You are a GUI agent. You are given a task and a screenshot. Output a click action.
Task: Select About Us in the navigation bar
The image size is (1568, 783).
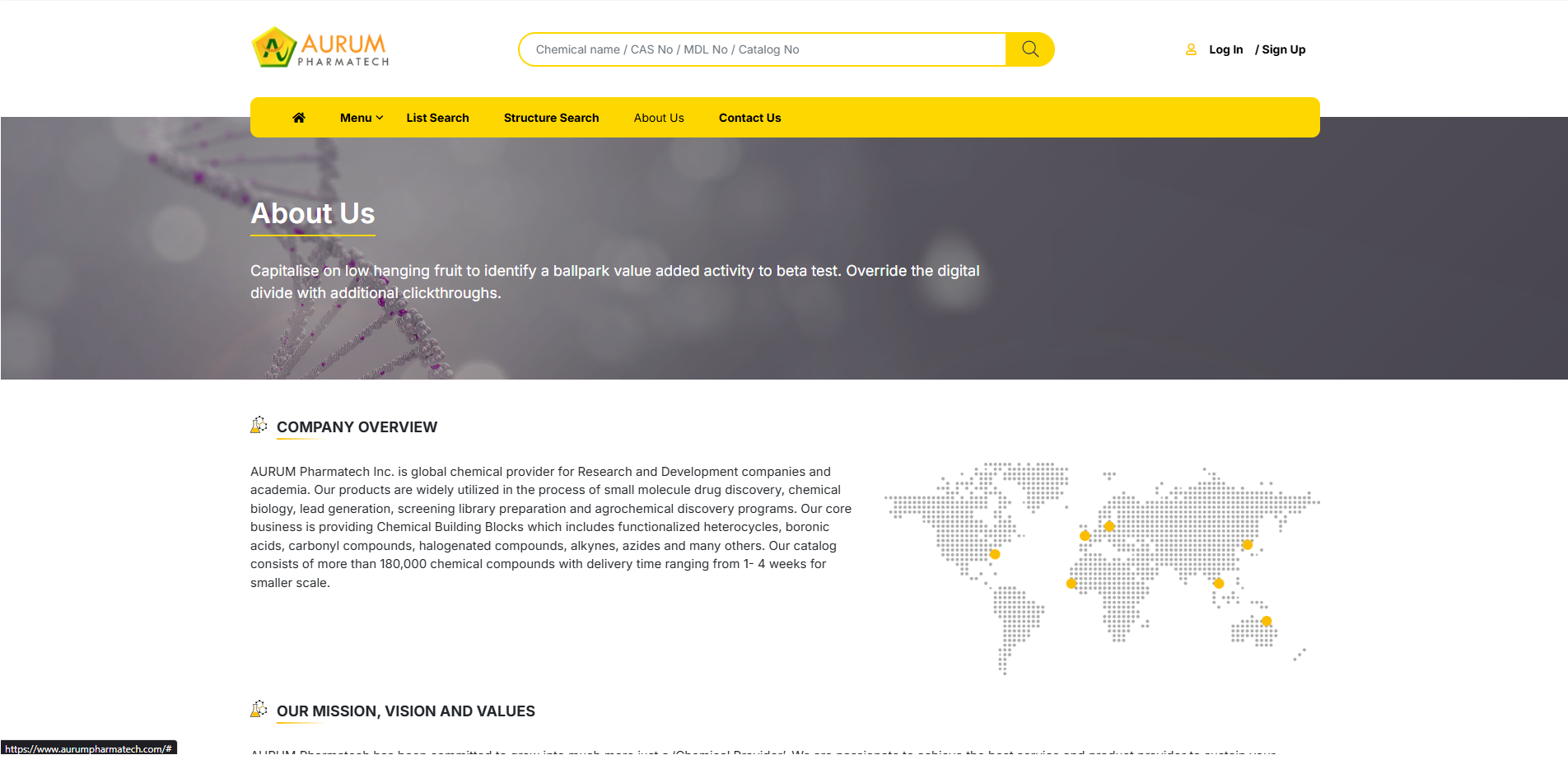pos(659,118)
